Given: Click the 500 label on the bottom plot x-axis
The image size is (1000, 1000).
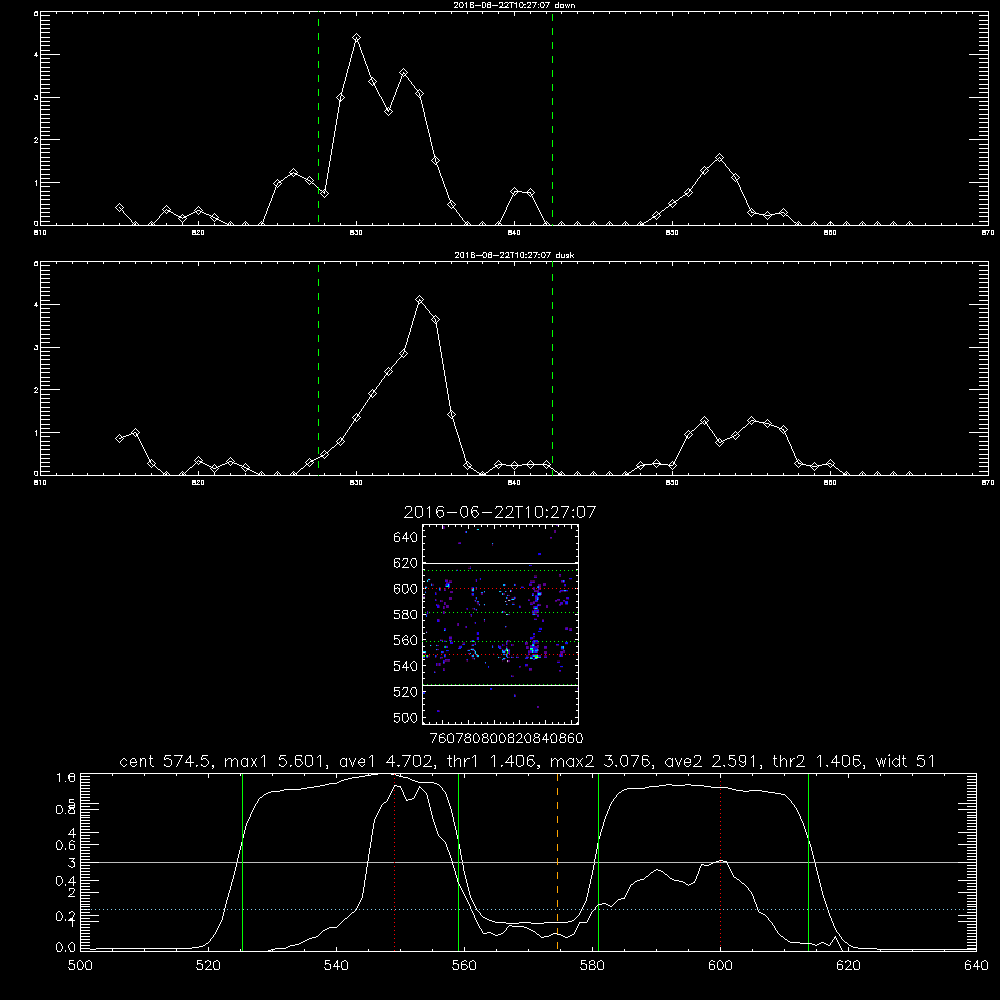Looking at the screenshot, I should 80,966.
